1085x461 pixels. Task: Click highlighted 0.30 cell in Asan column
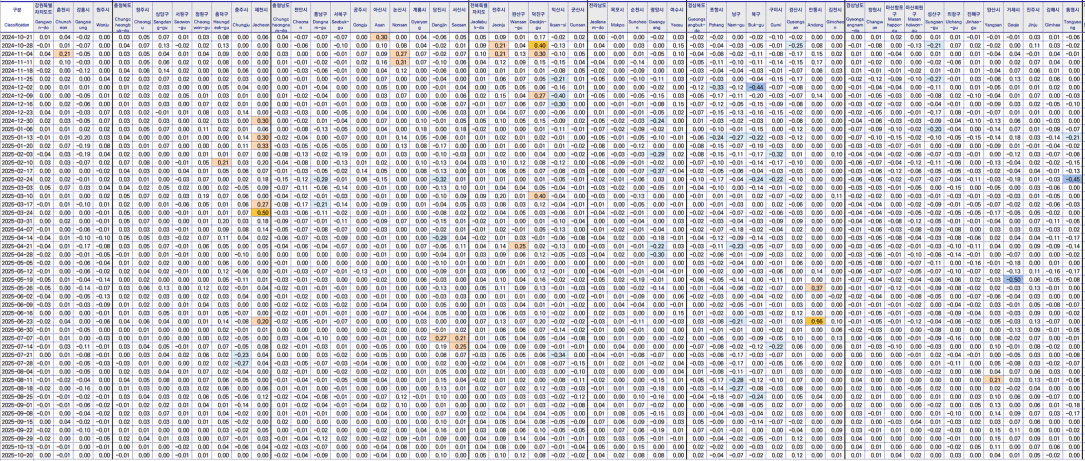(380, 36)
